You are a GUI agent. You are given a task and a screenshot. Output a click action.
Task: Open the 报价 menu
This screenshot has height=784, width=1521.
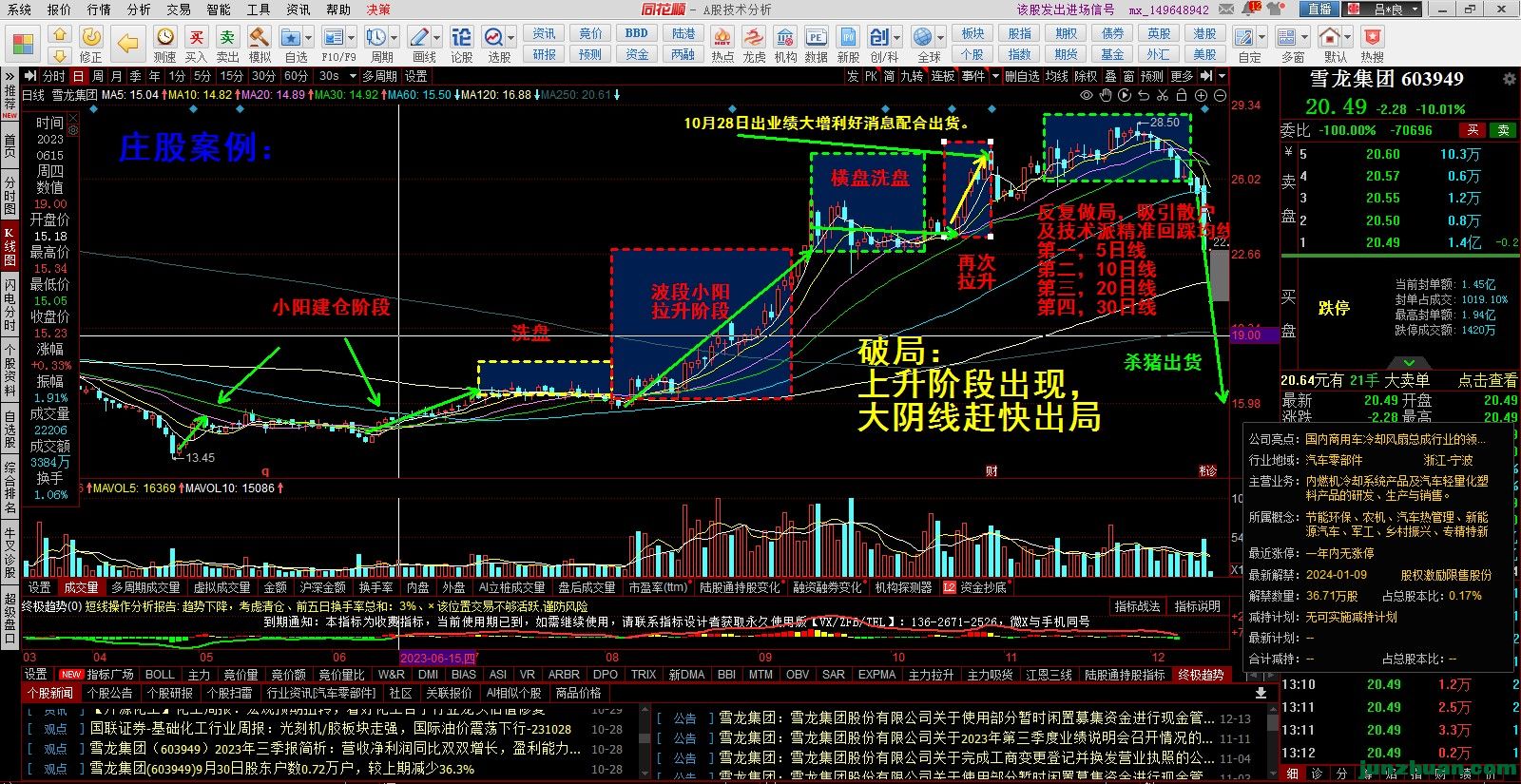tap(59, 10)
